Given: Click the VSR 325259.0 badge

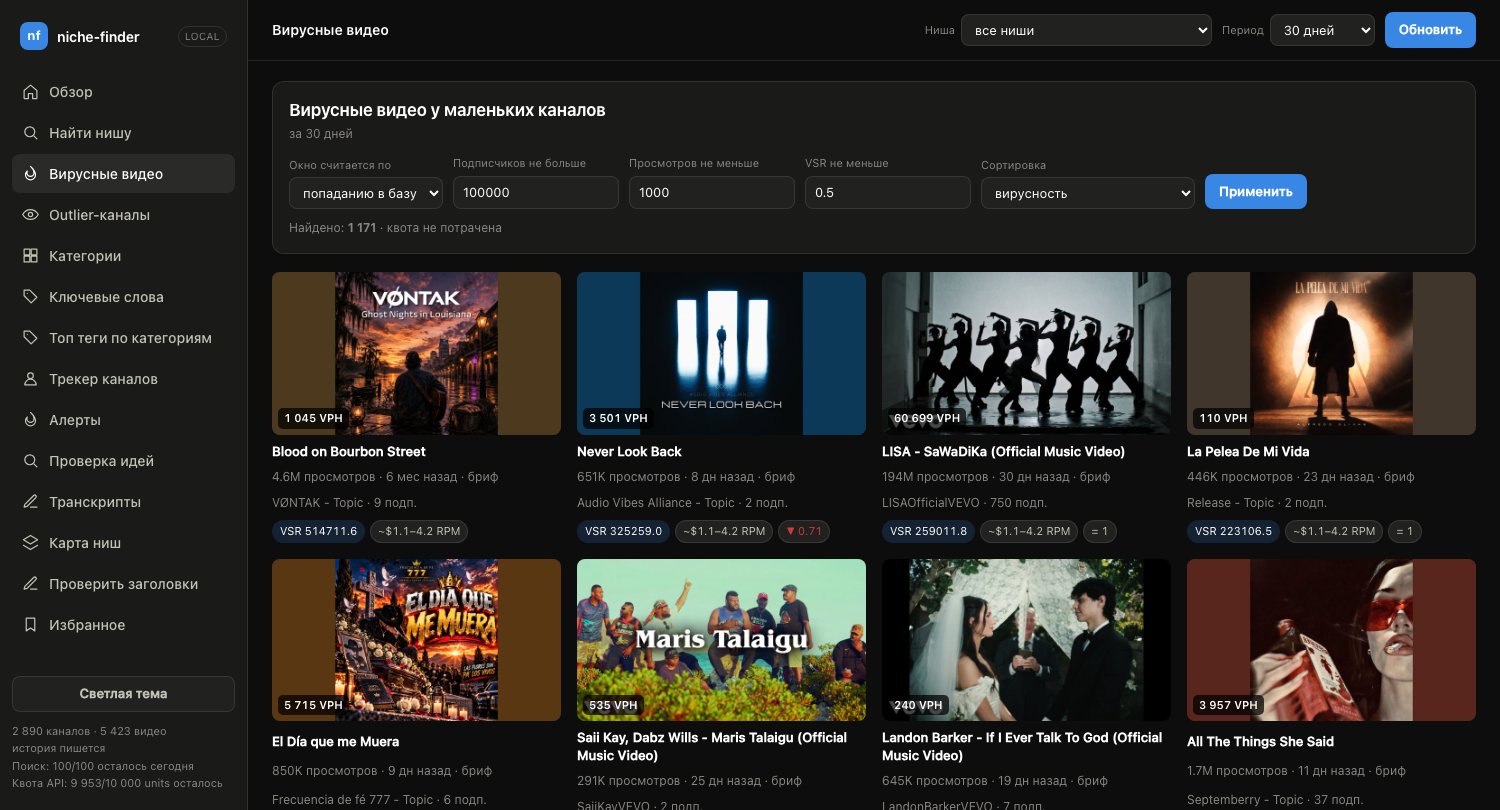Looking at the screenshot, I should coord(623,531).
